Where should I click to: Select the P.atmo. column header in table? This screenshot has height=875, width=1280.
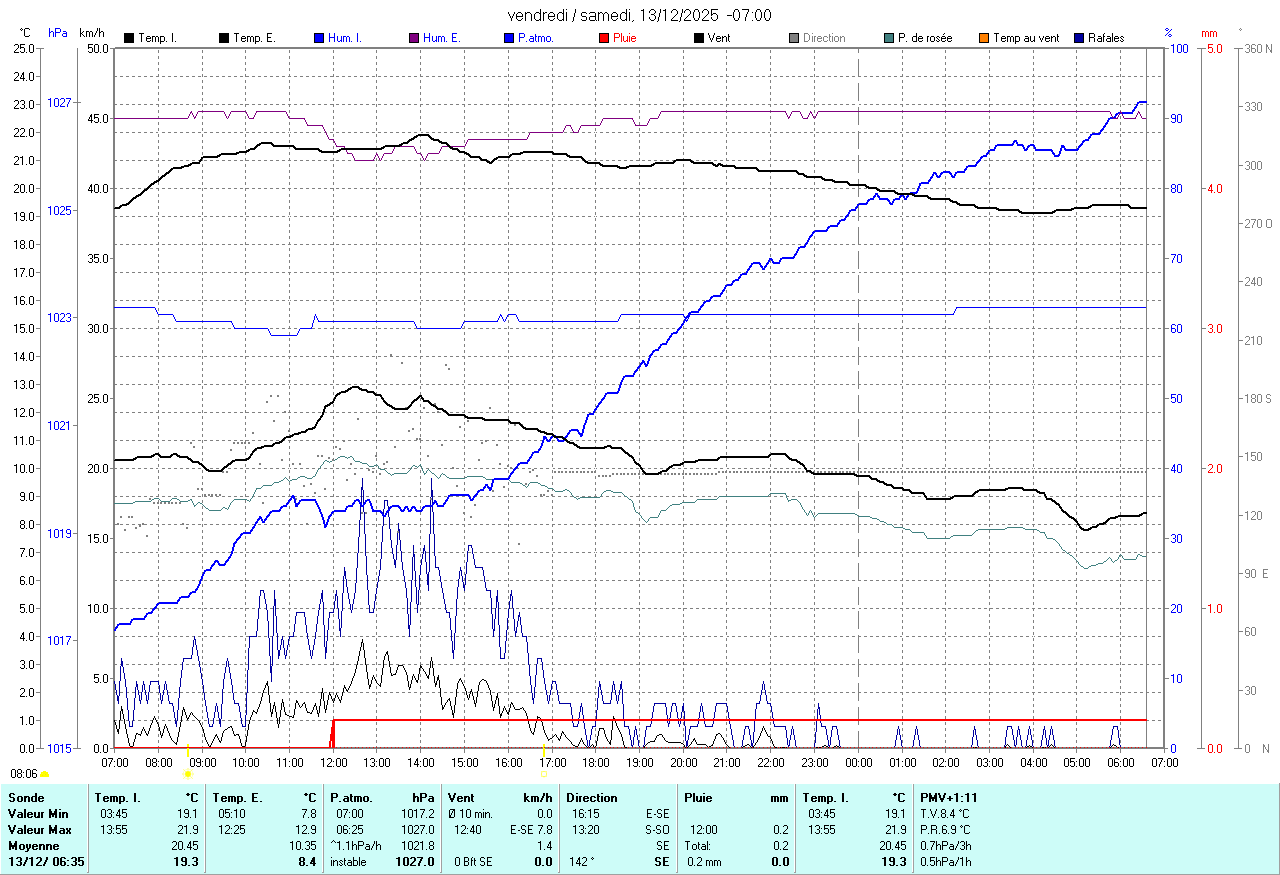[353, 798]
